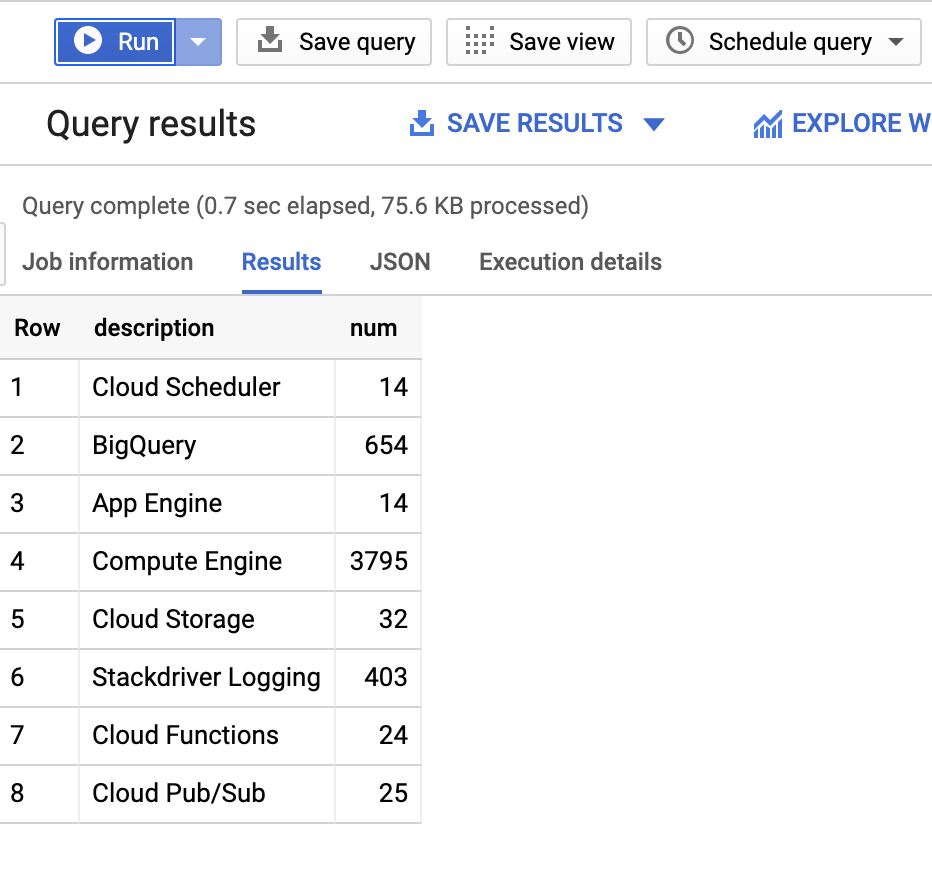The width and height of the screenshot is (932, 878).
Task: Expand the SAVE RESULTS dropdown arrow
Action: point(654,124)
